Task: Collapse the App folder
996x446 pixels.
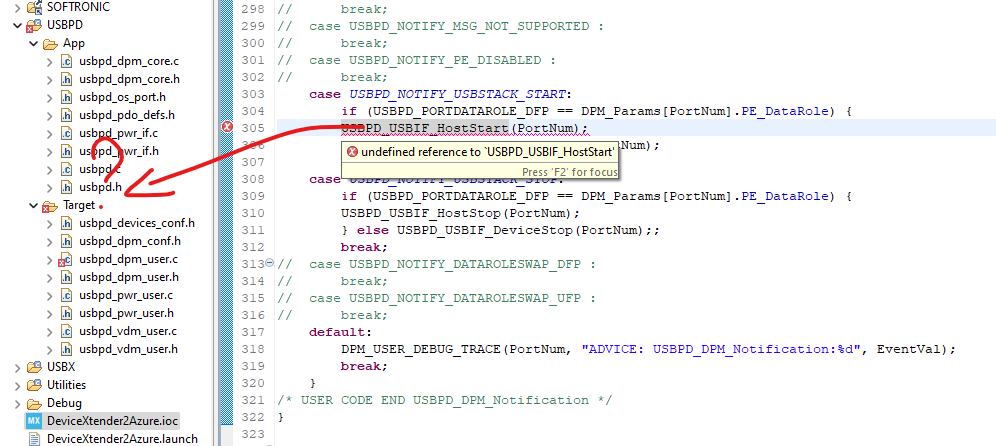Action: click(33, 44)
